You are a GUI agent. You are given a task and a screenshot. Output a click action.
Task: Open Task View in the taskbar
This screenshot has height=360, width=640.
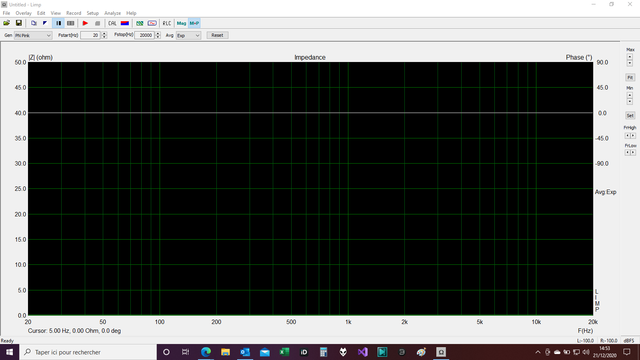(x=186, y=352)
